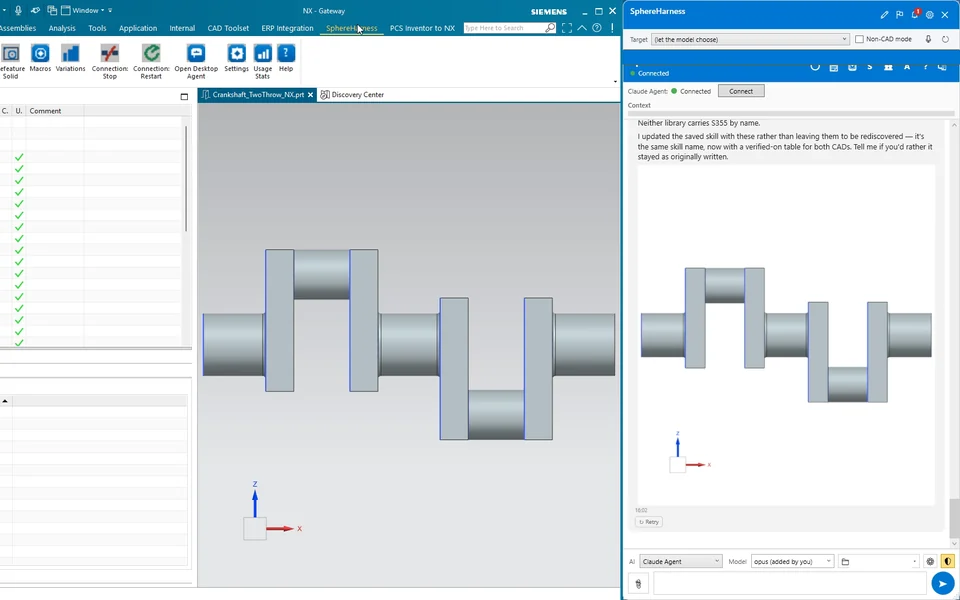This screenshot has height=600, width=960.
Task: Open SphereHarness ribbon Settings
Action: [x=236, y=59]
